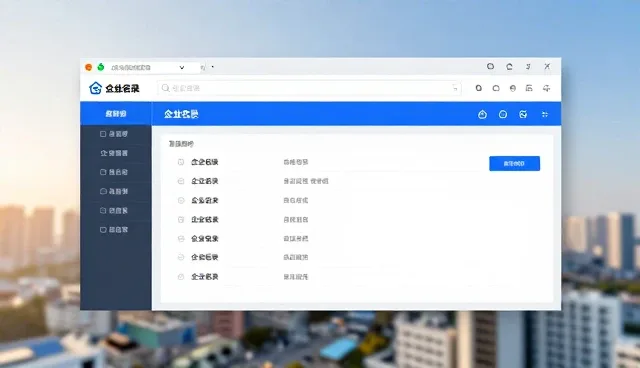Open the dropdown chevron beside the title bar tab

[182, 67]
